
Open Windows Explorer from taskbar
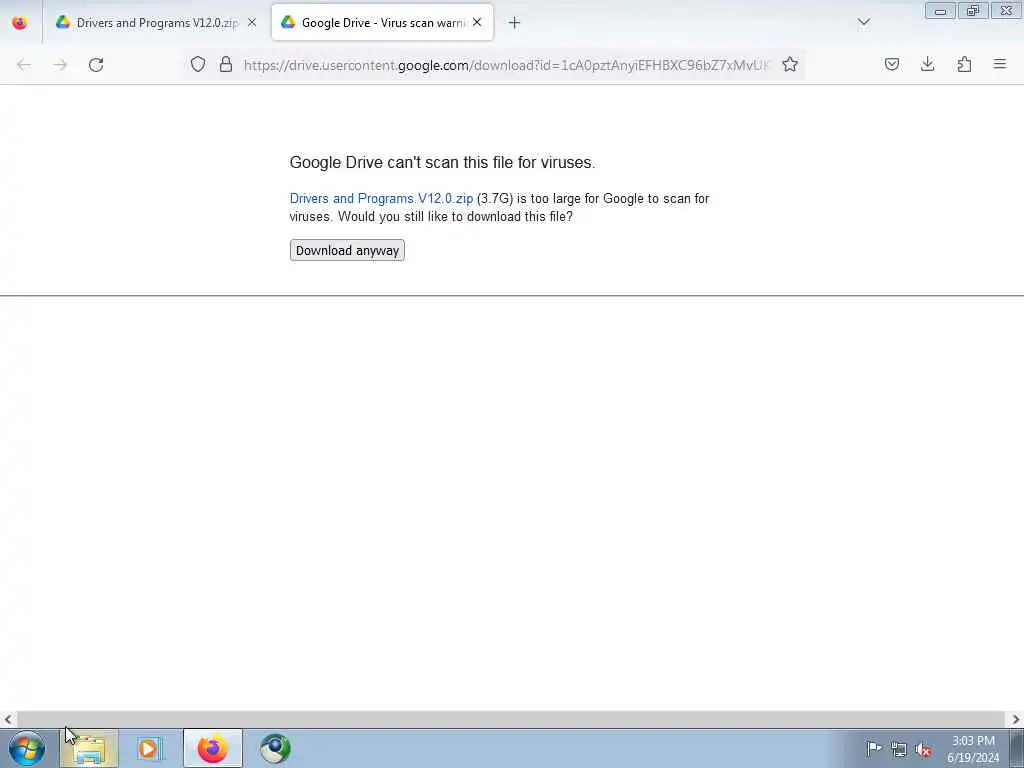coord(89,748)
